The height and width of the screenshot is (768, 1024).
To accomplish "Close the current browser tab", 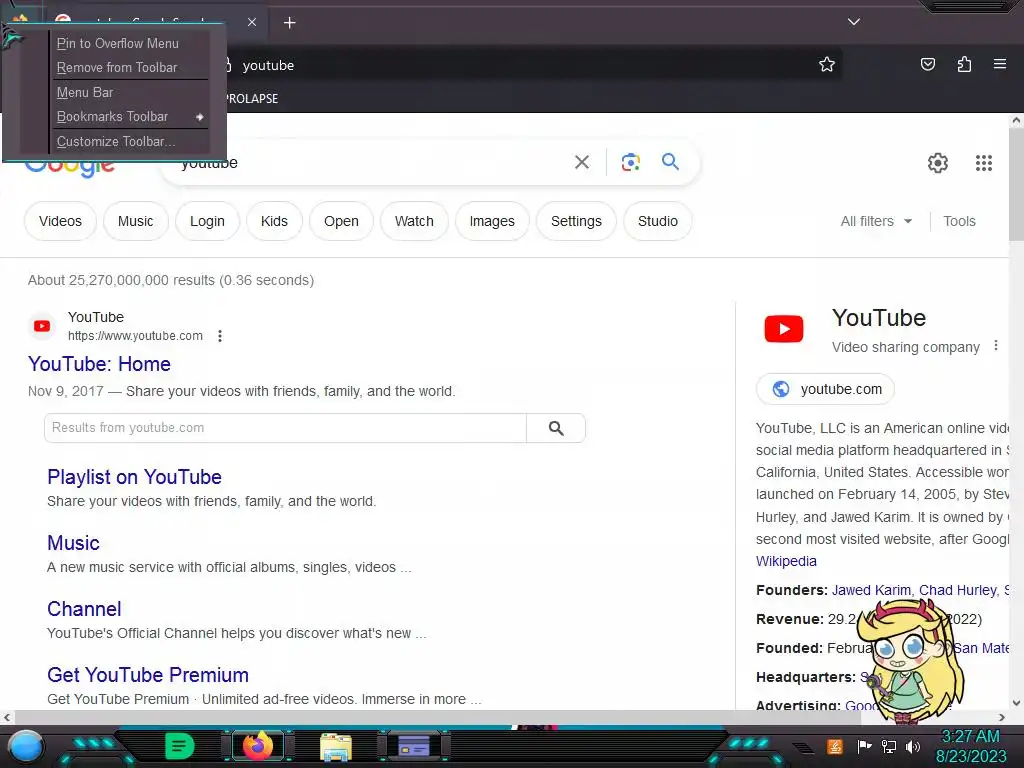I will tap(252, 22).
